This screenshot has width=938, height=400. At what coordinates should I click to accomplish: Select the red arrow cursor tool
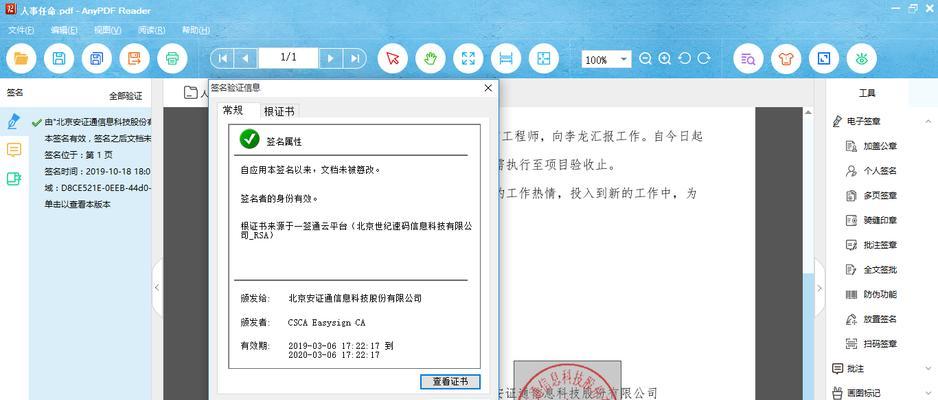393,59
